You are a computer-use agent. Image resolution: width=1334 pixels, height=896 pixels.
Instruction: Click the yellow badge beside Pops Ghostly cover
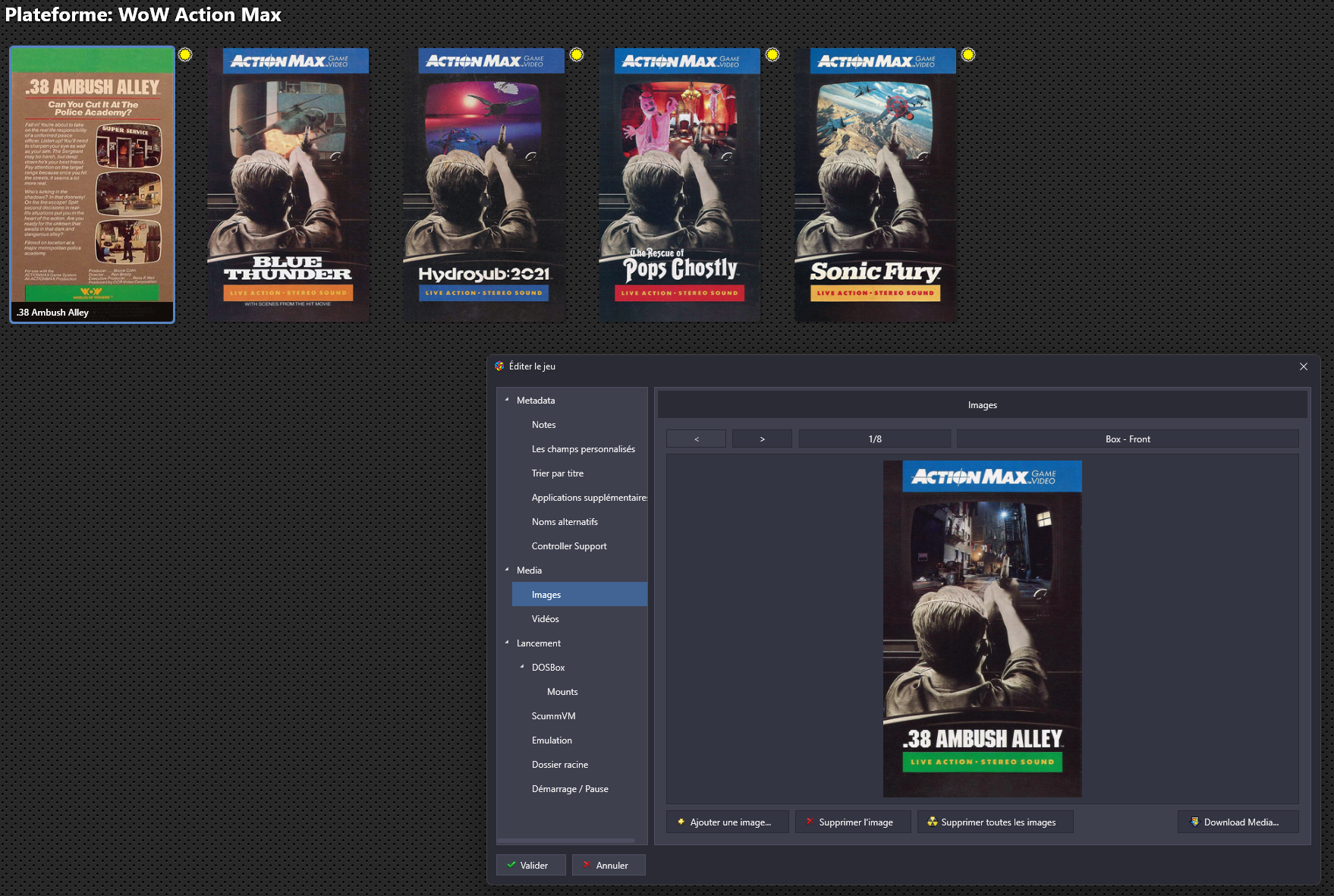tap(772, 55)
